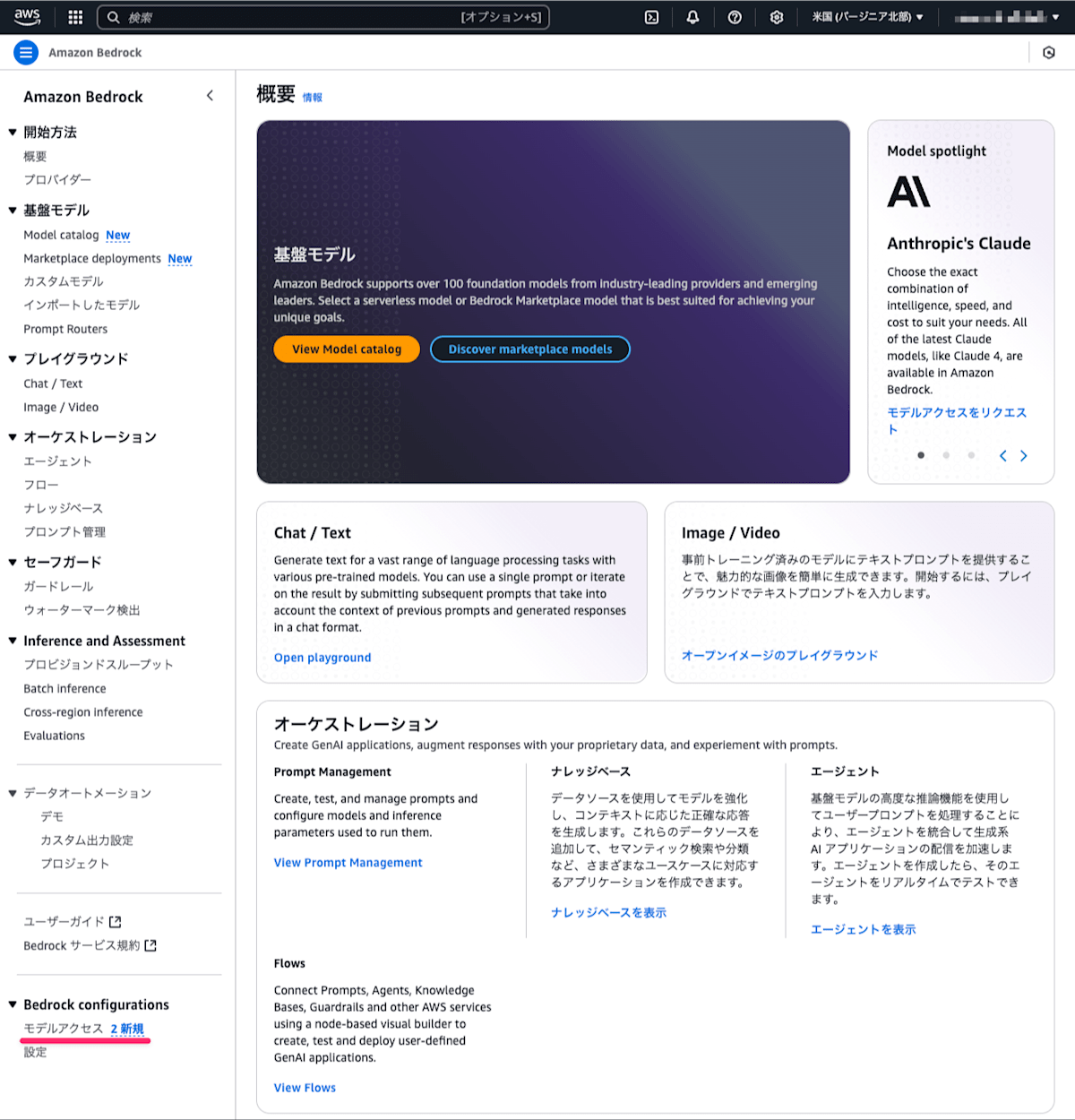
Task: Click View Prompt Management link
Action: coord(348,863)
